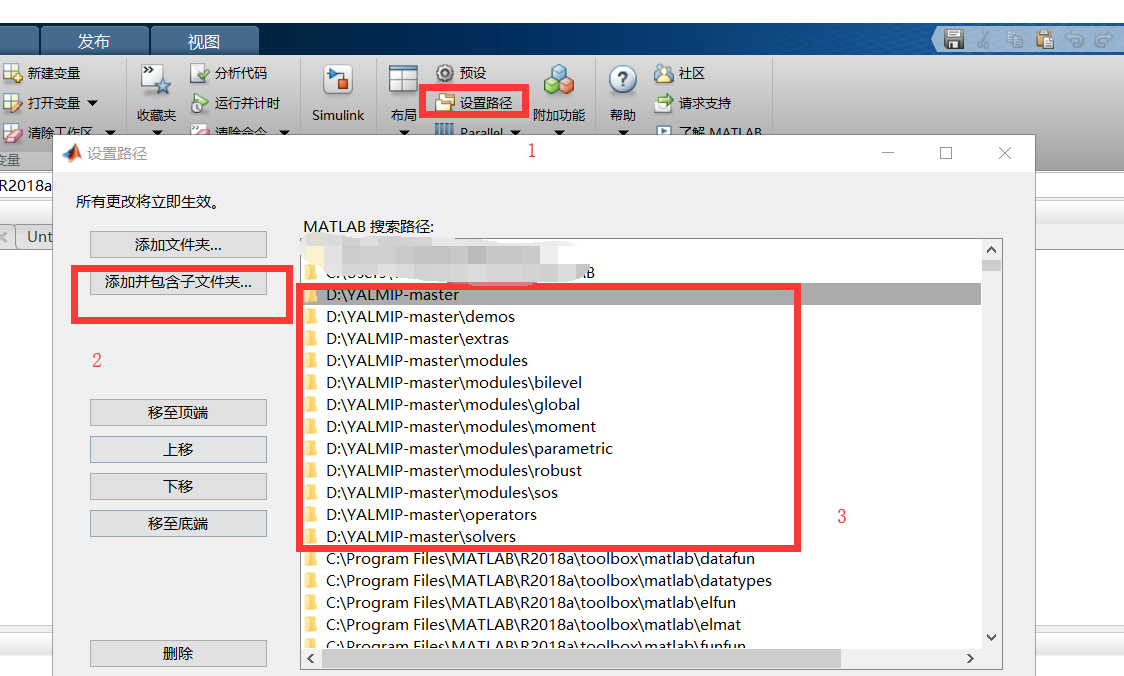The image size is (1124, 676).
Task: Click Analyze Code (分析代码) icon
Action: pos(199,74)
